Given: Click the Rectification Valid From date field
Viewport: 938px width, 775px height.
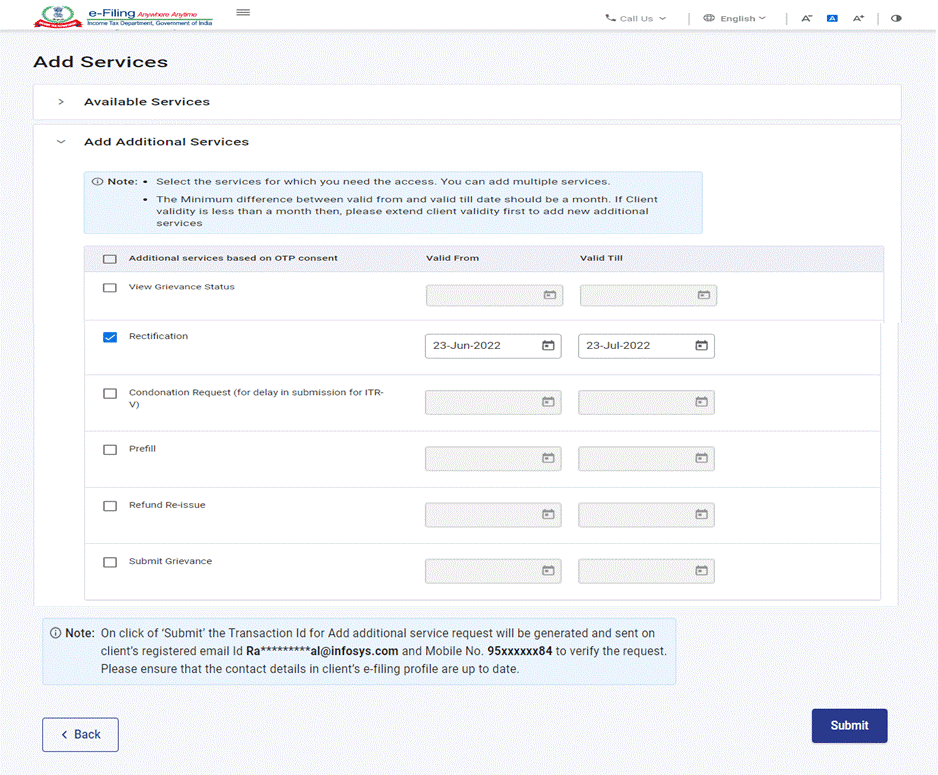Looking at the screenshot, I should click(482, 346).
